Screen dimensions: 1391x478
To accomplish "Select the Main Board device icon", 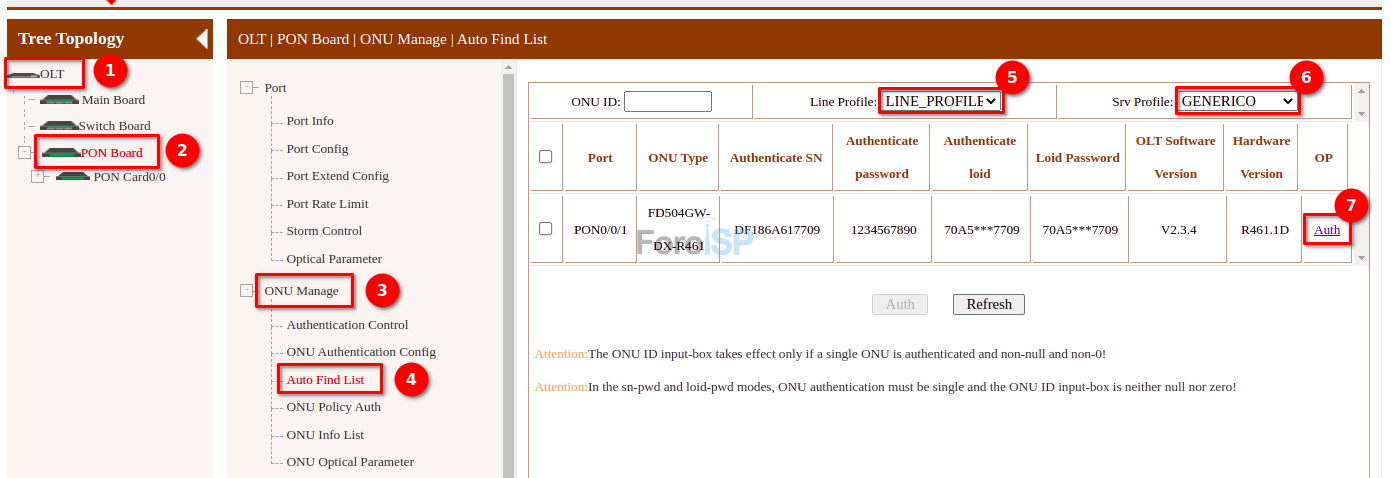I will tap(60, 100).
